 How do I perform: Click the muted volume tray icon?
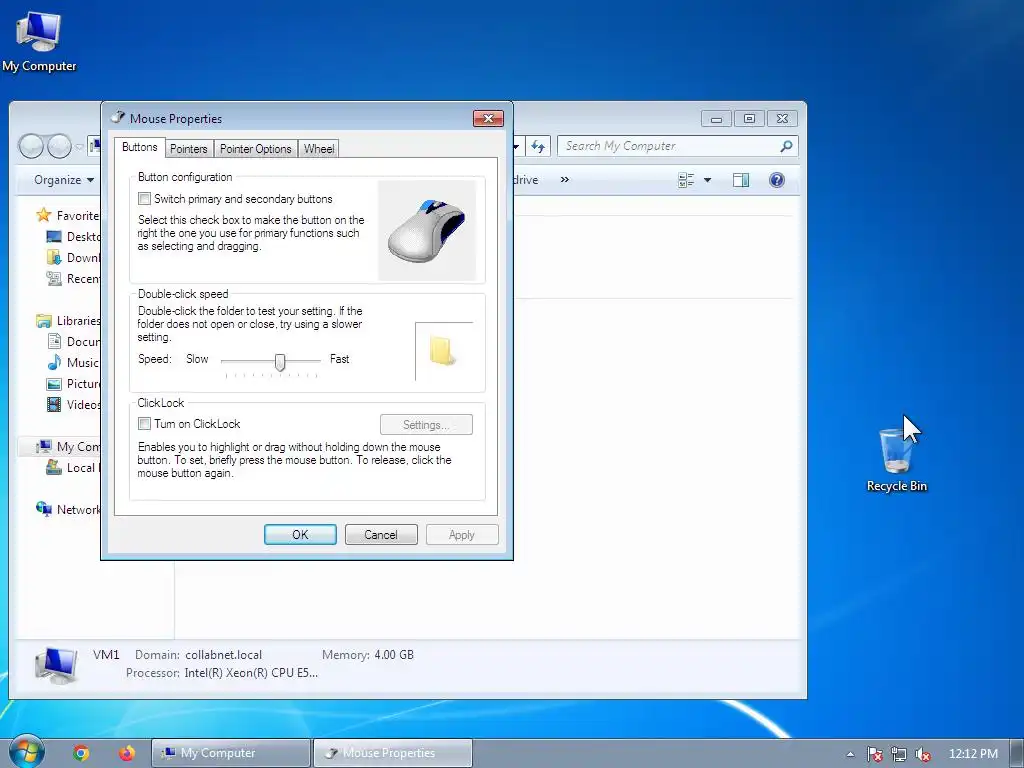click(x=923, y=754)
